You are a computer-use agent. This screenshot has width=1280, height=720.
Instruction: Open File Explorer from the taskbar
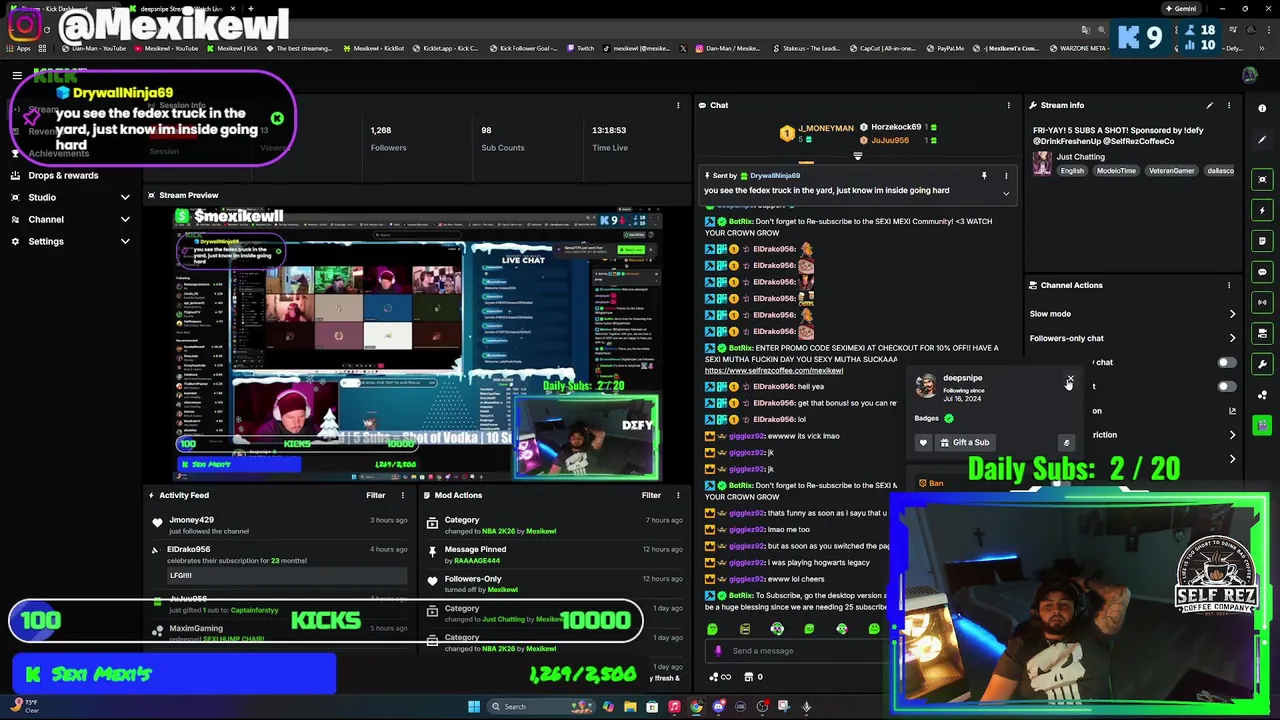pos(630,706)
